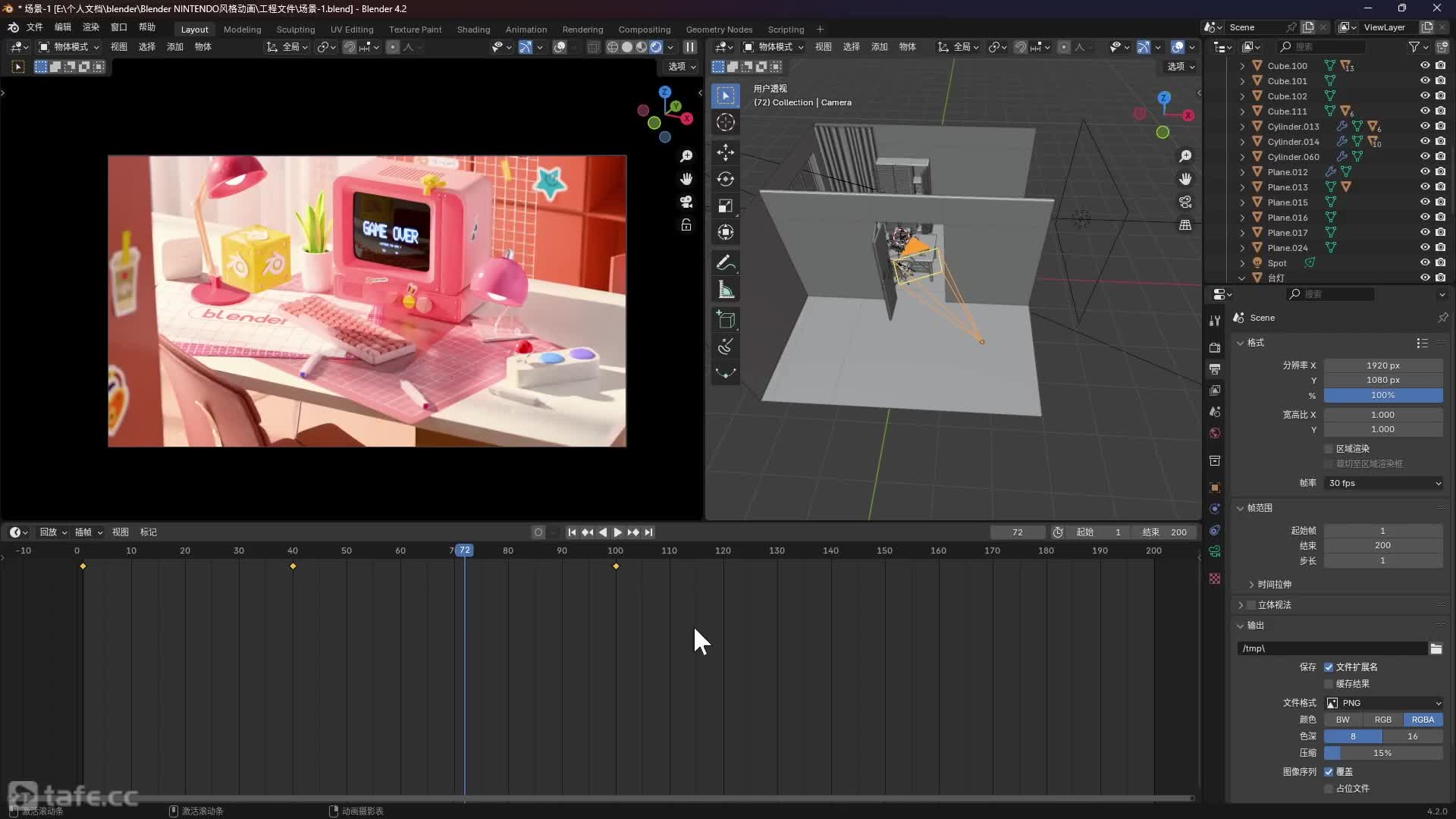This screenshot has height=819, width=1456.
Task: Open the Object properties tab
Action: point(1215,488)
